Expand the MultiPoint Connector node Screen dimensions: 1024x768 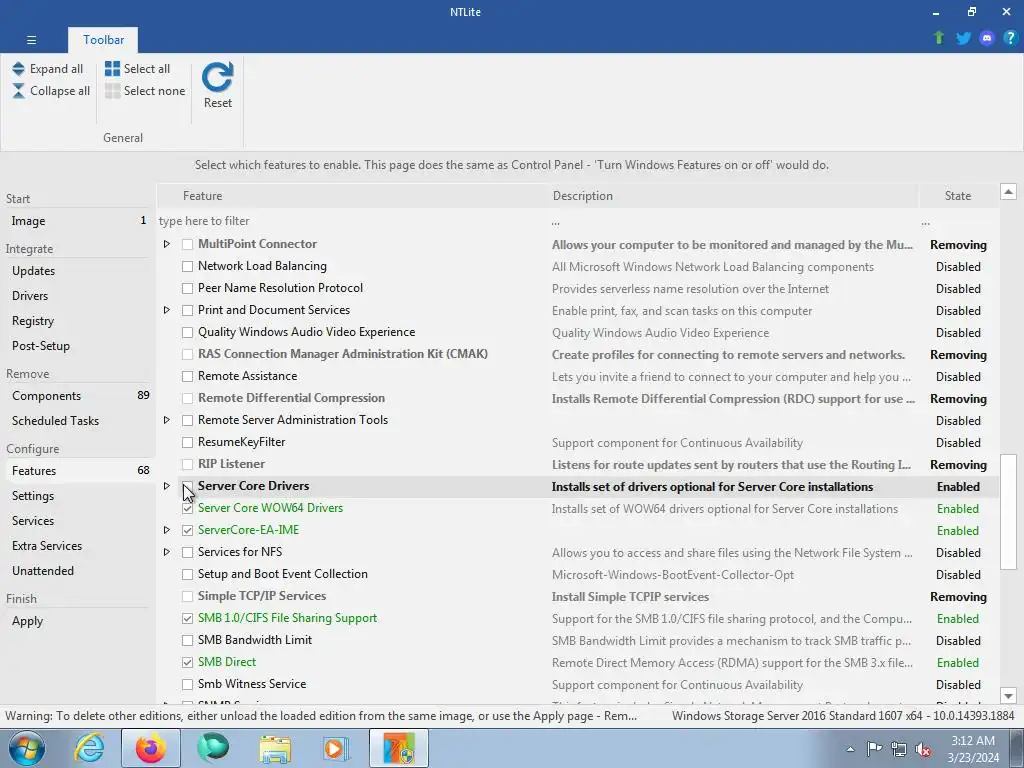(x=167, y=244)
